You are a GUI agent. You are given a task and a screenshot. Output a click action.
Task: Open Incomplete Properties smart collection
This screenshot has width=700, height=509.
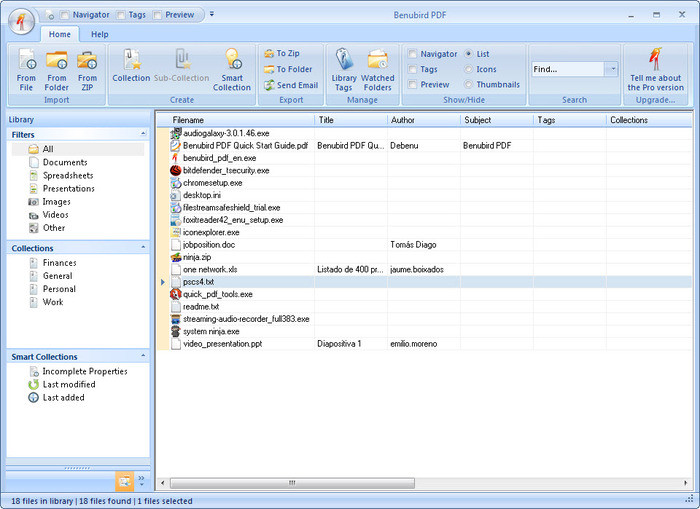[78, 371]
